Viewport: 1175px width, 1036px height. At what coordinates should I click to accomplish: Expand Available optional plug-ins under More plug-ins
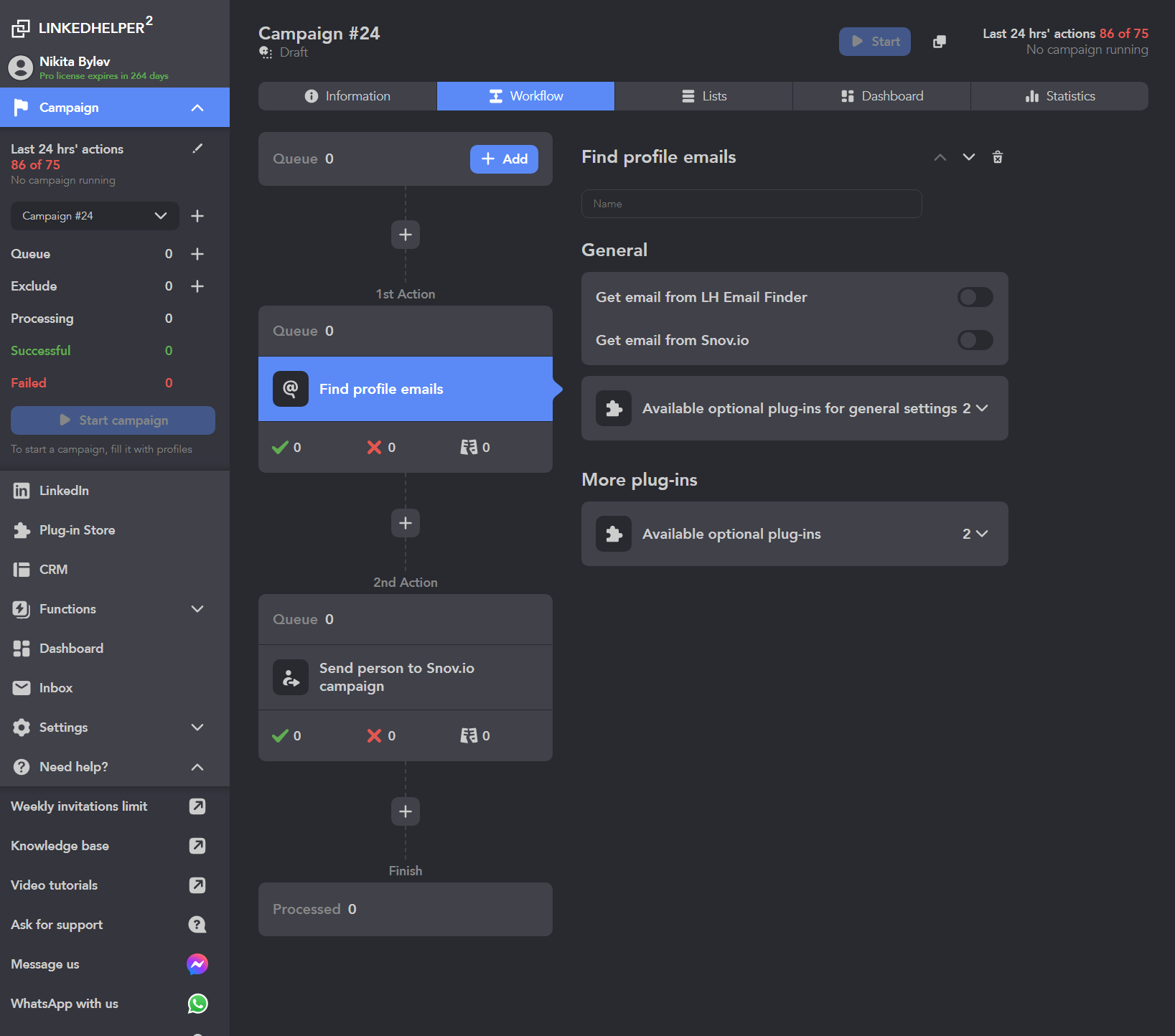795,534
